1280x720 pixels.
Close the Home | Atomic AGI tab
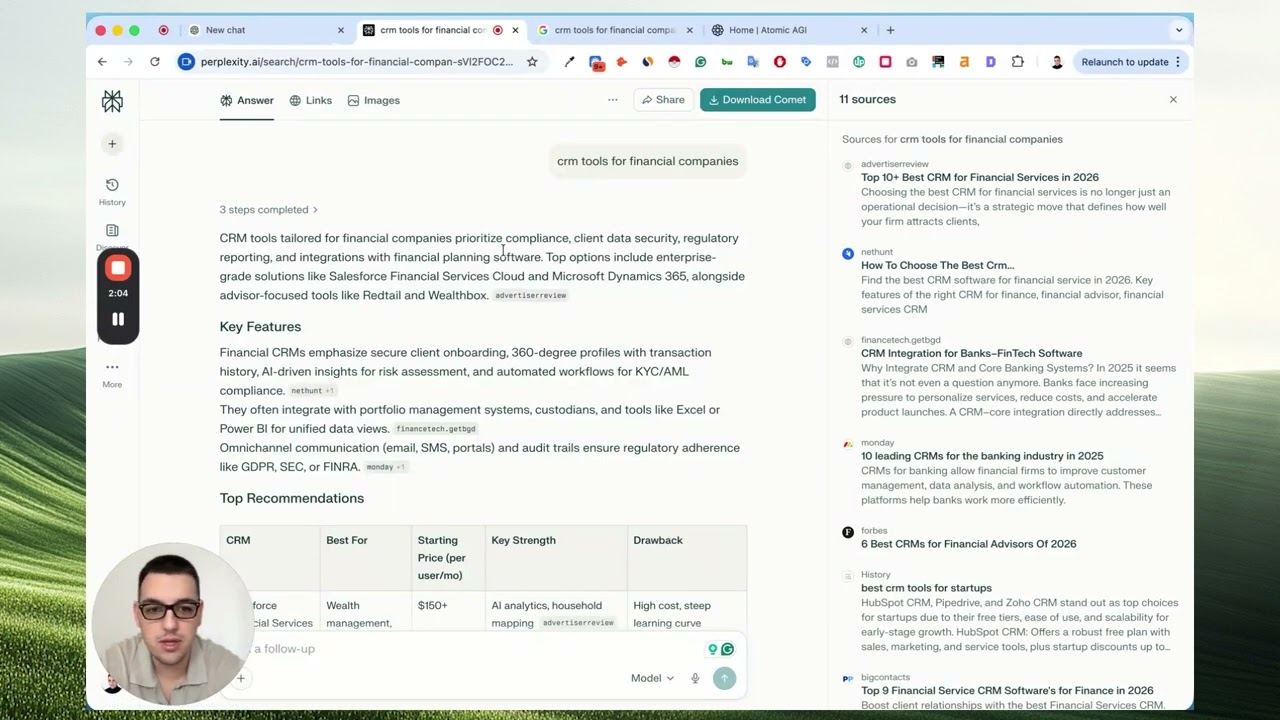point(864,30)
